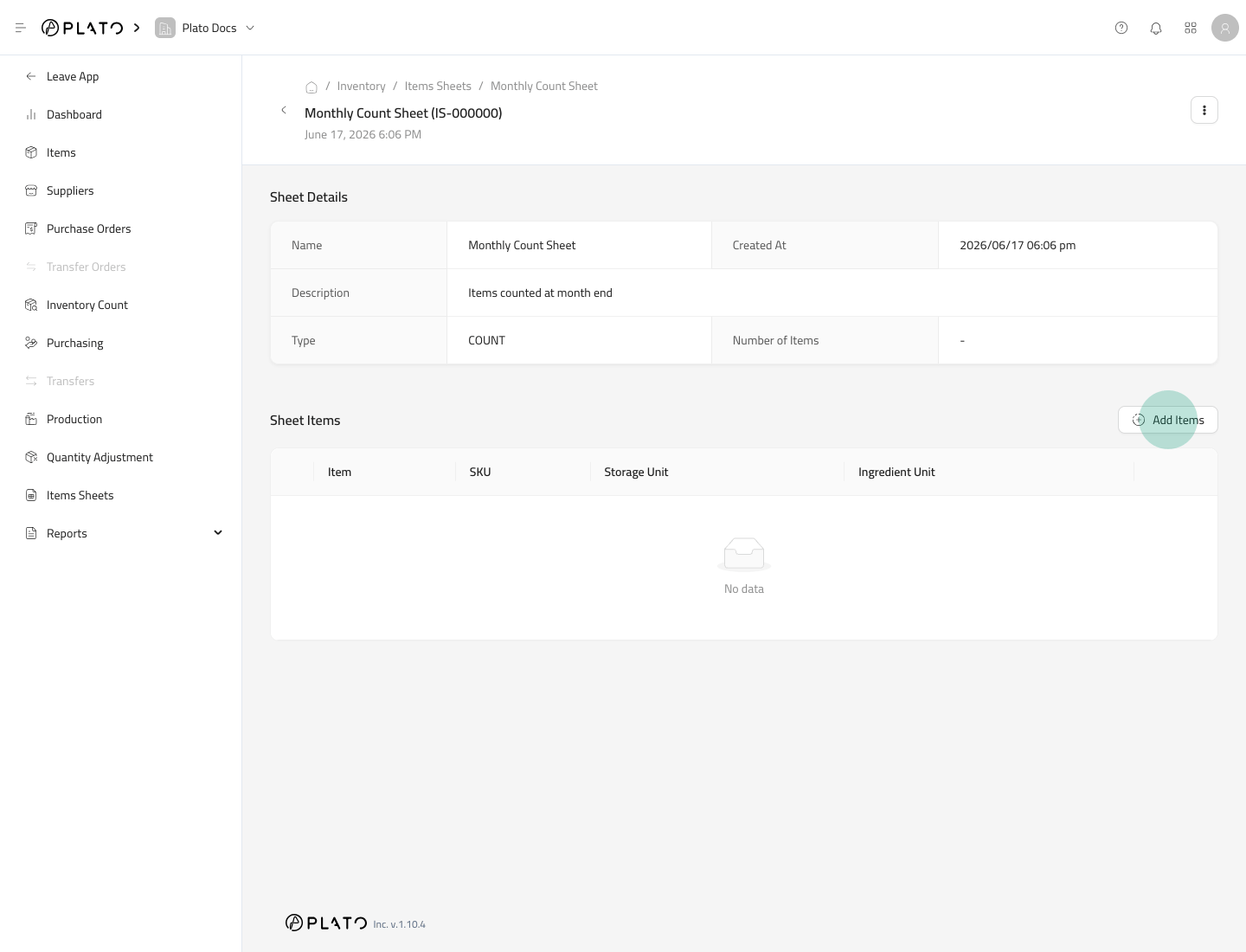Open the help question mark icon
The height and width of the screenshot is (952, 1246).
click(x=1121, y=28)
